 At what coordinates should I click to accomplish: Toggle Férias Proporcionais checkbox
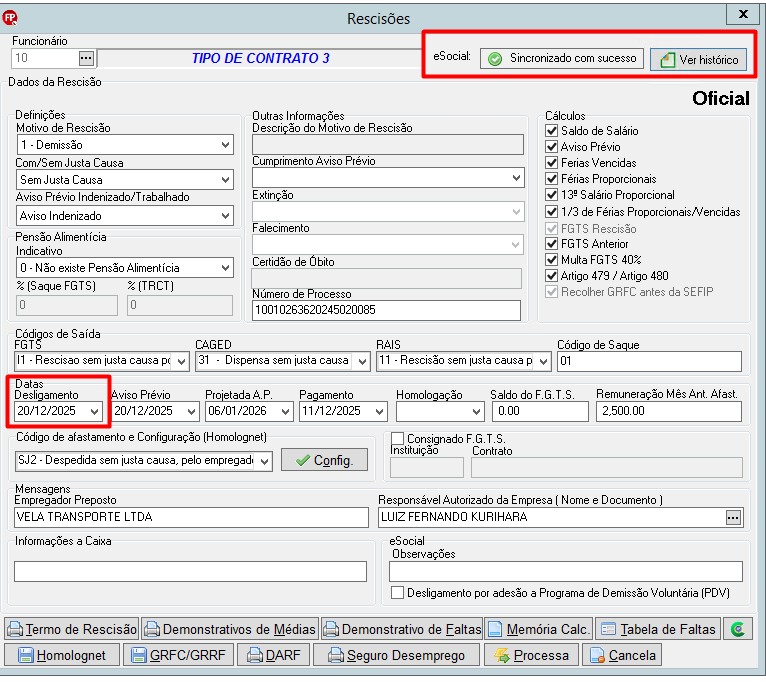(x=552, y=179)
